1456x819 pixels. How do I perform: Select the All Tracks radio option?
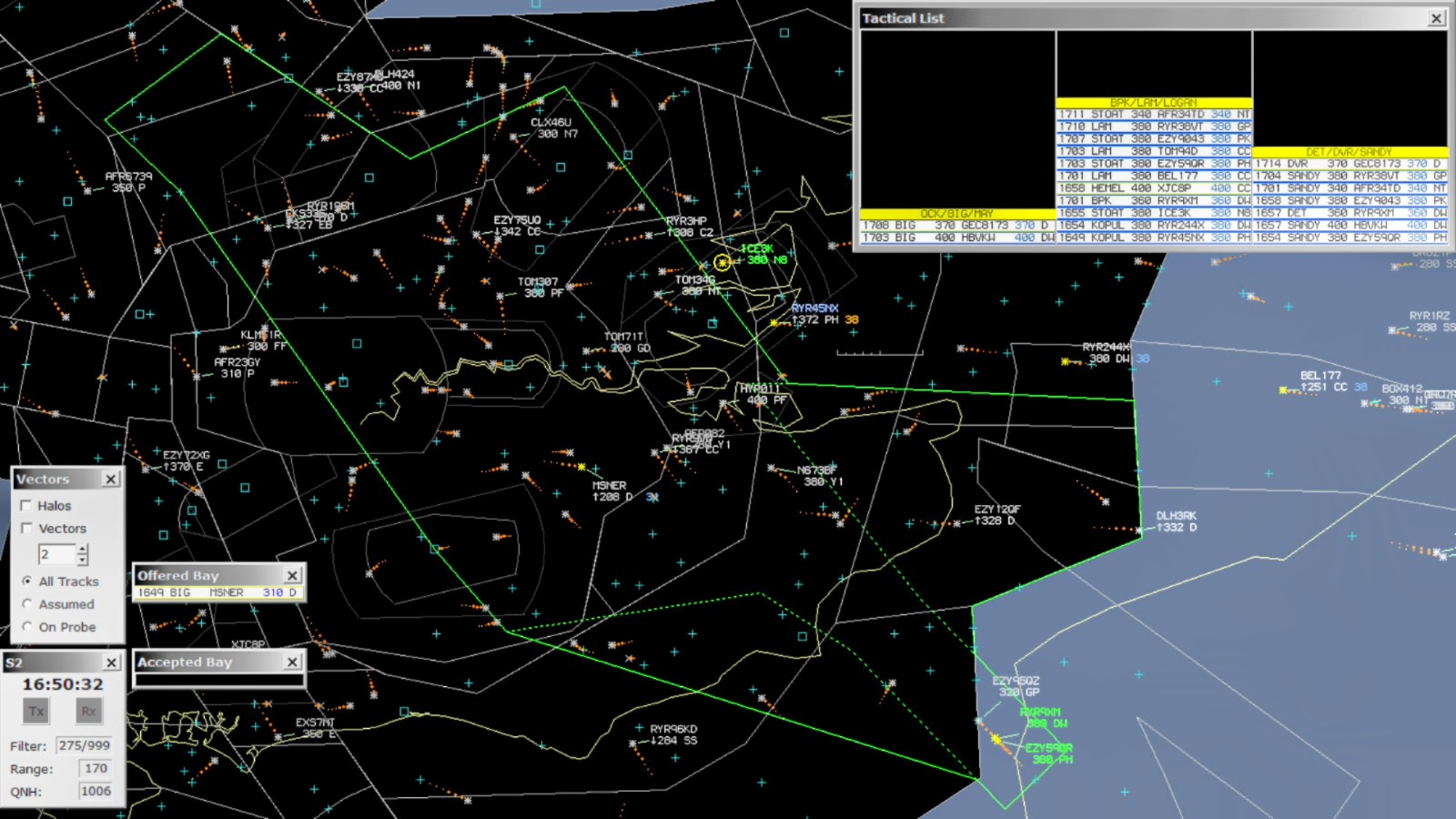(27, 581)
